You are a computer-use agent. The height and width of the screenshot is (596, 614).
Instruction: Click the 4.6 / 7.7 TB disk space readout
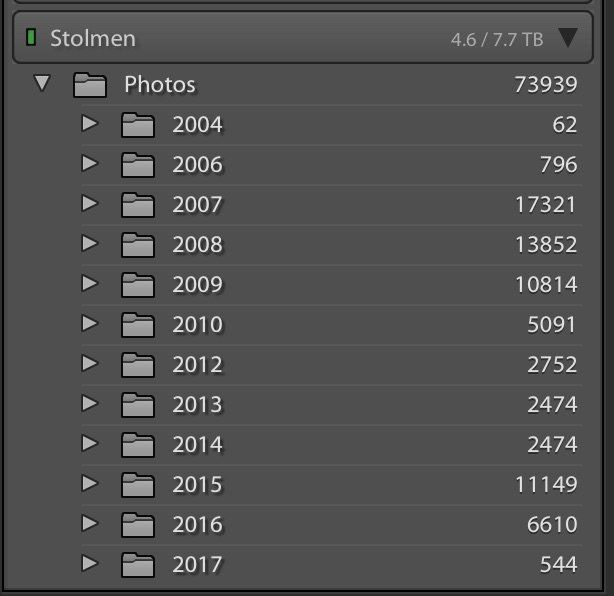point(496,40)
